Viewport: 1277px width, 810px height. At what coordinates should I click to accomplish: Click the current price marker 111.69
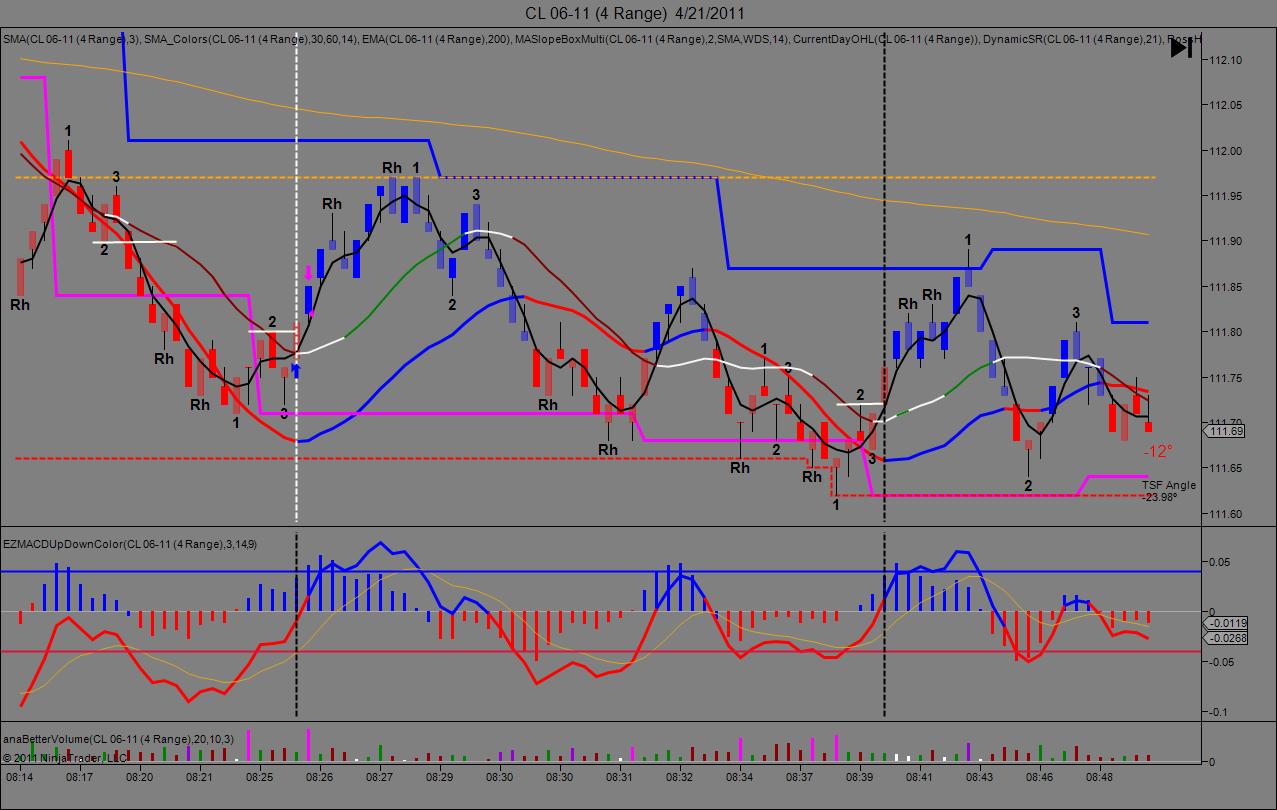click(x=1225, y=431)
